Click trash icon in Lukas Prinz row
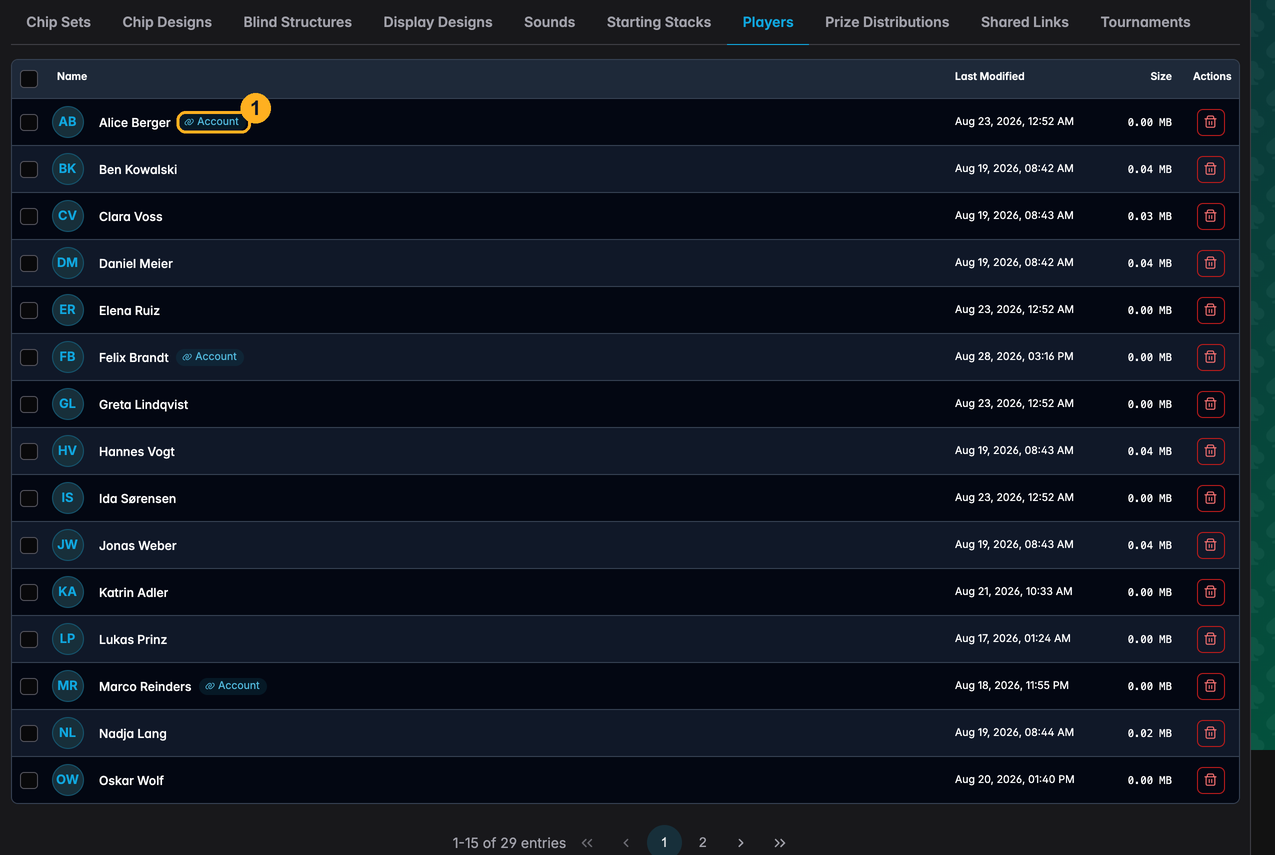 [x=1210, y=639]
